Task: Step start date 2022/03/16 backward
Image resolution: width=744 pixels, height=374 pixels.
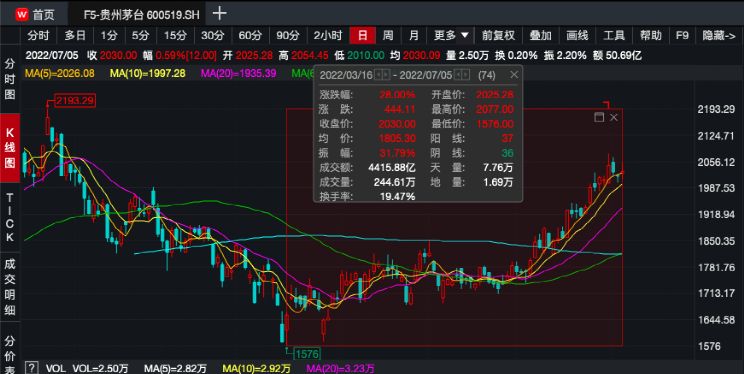Action: (x=379, y=75)
